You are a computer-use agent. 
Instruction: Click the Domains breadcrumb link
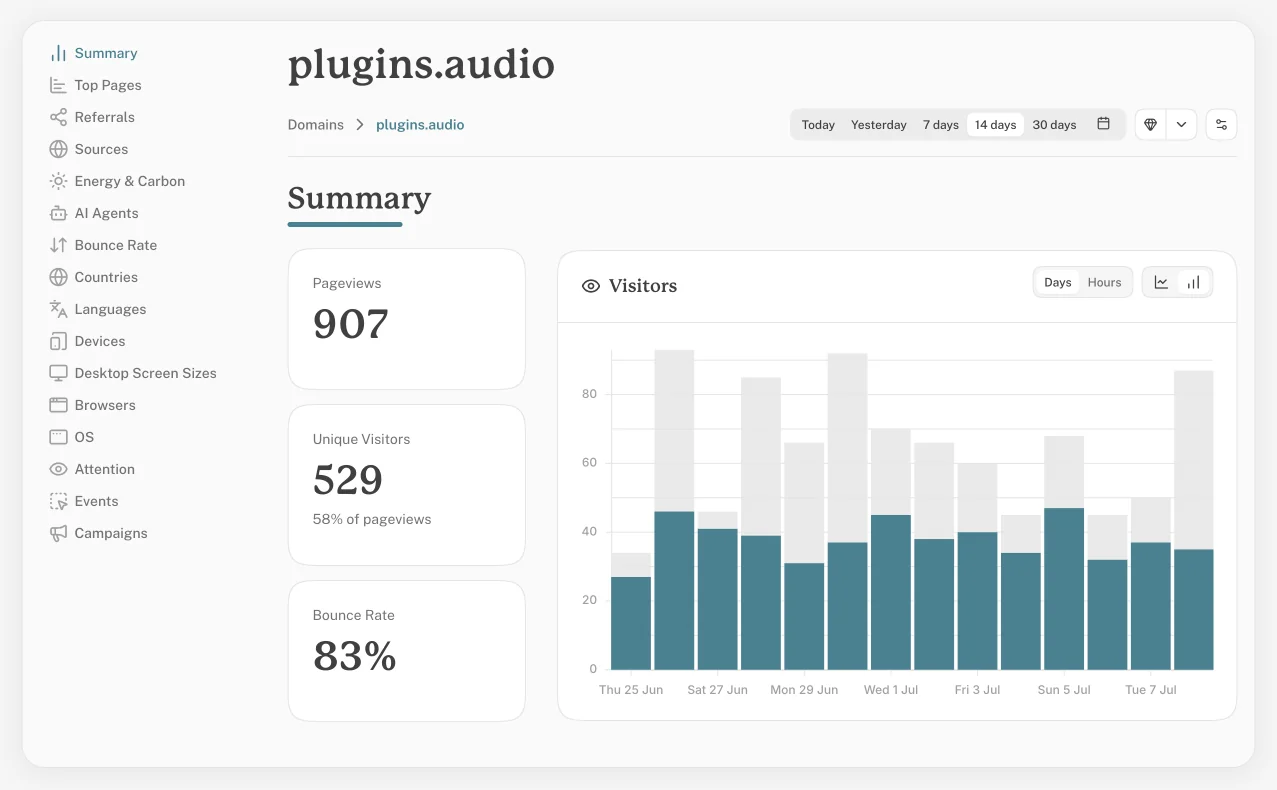coord(316,125)
